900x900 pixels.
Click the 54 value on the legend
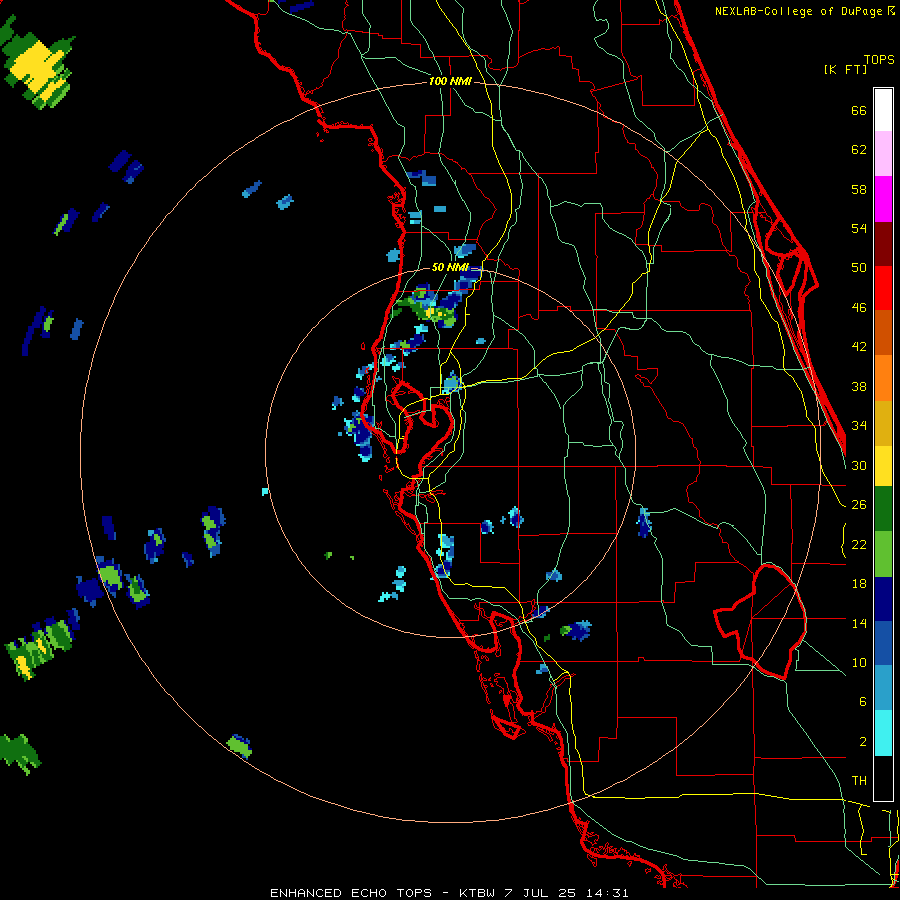859,228
